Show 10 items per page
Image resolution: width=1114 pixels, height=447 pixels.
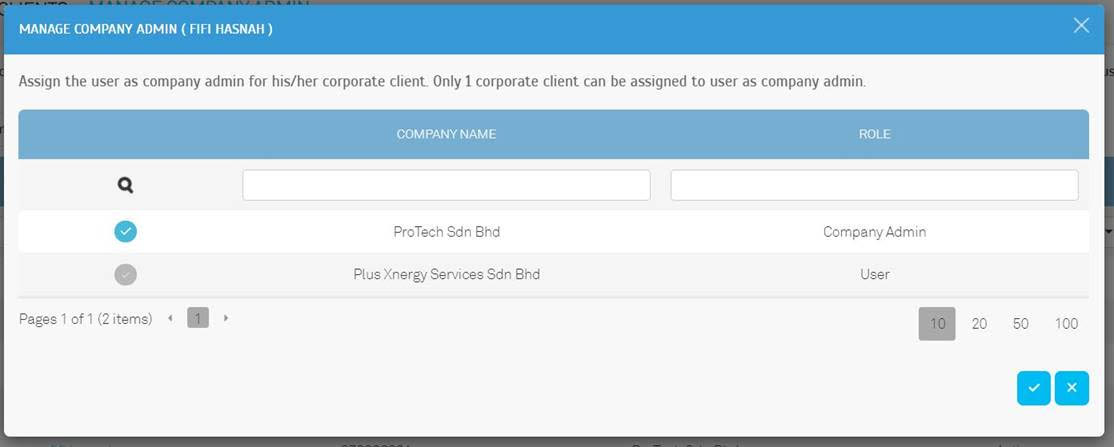(x=937, y=323)
